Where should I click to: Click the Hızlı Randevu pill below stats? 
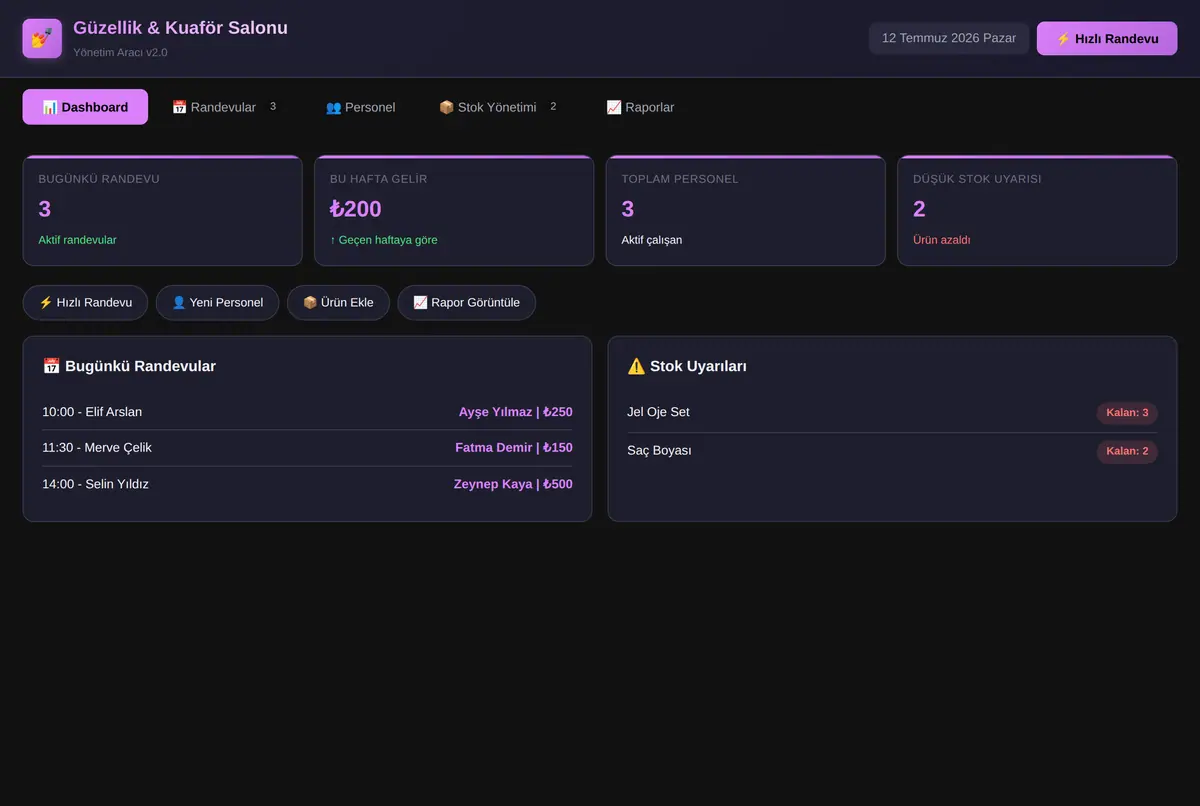85,302
